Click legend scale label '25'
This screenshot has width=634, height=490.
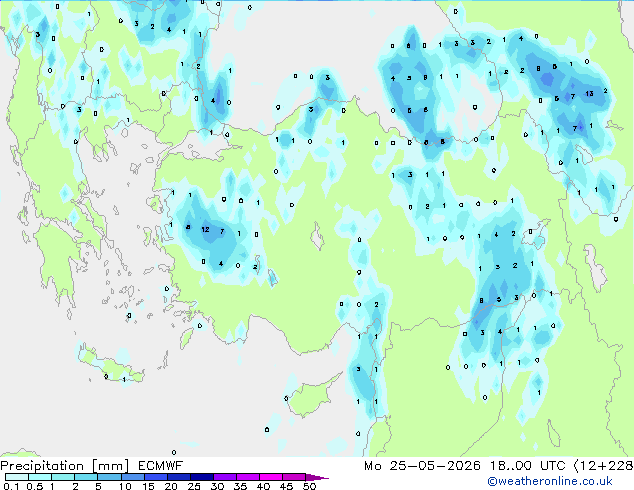click(194, 486)
